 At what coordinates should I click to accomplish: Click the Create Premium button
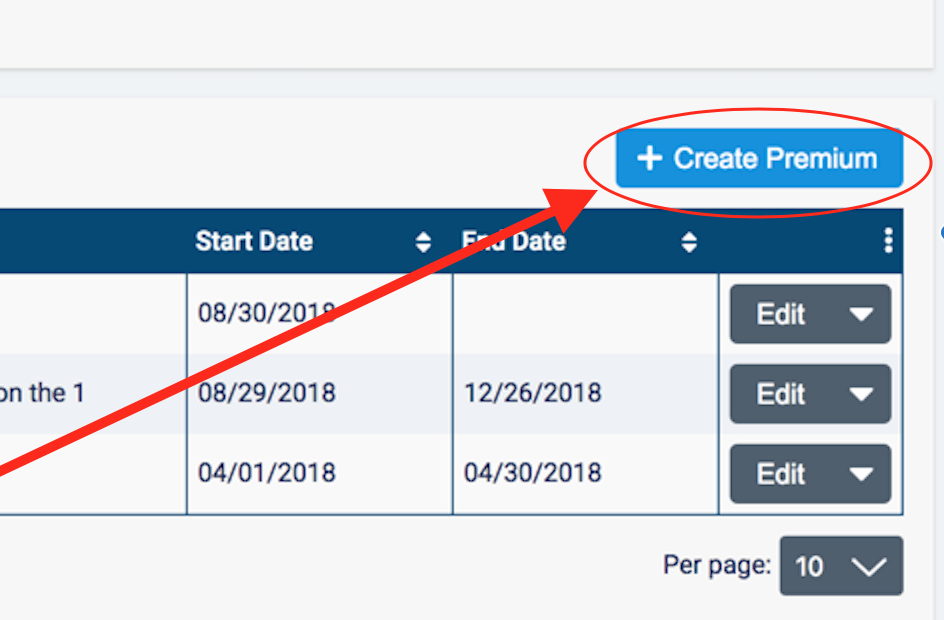(x=760, y=158)
